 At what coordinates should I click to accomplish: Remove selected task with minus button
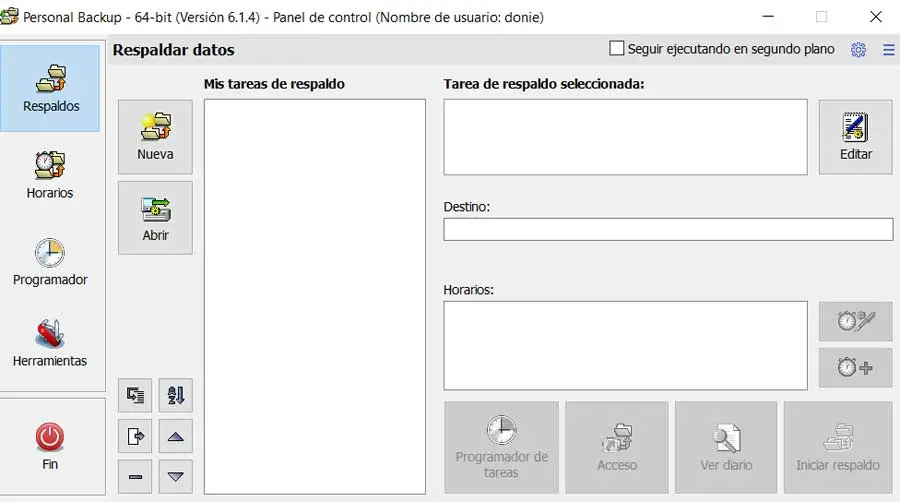click(135, 476)
